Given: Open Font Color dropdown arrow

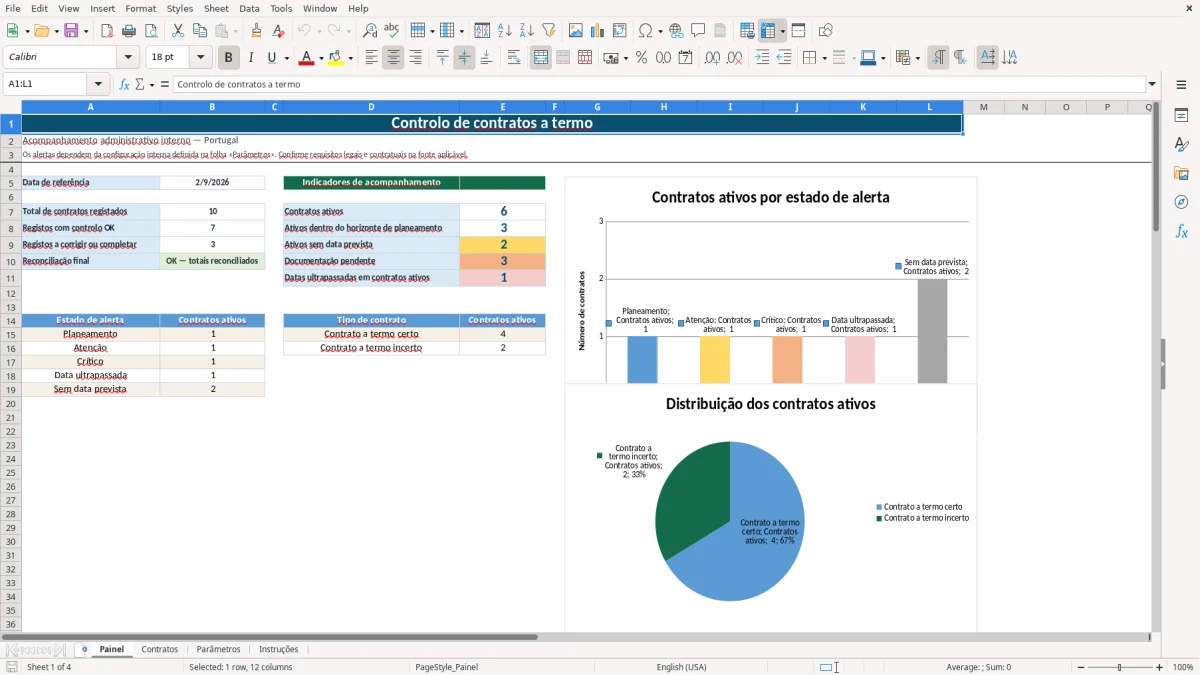Looking at the screenshot, I should pos(321,58).
